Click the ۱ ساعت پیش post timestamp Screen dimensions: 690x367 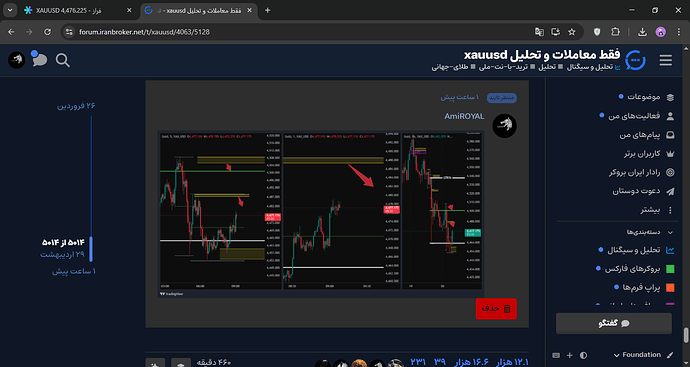461,97
